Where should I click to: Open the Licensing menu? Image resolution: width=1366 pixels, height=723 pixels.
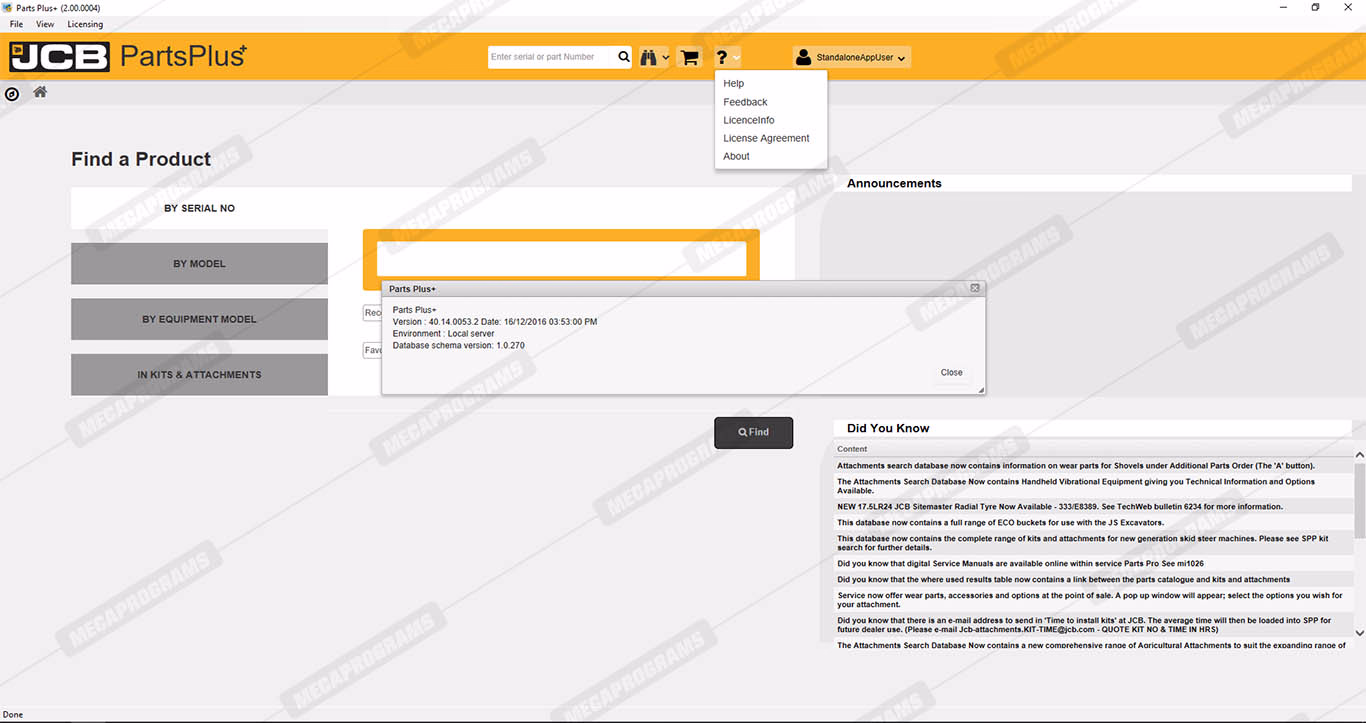85,24
